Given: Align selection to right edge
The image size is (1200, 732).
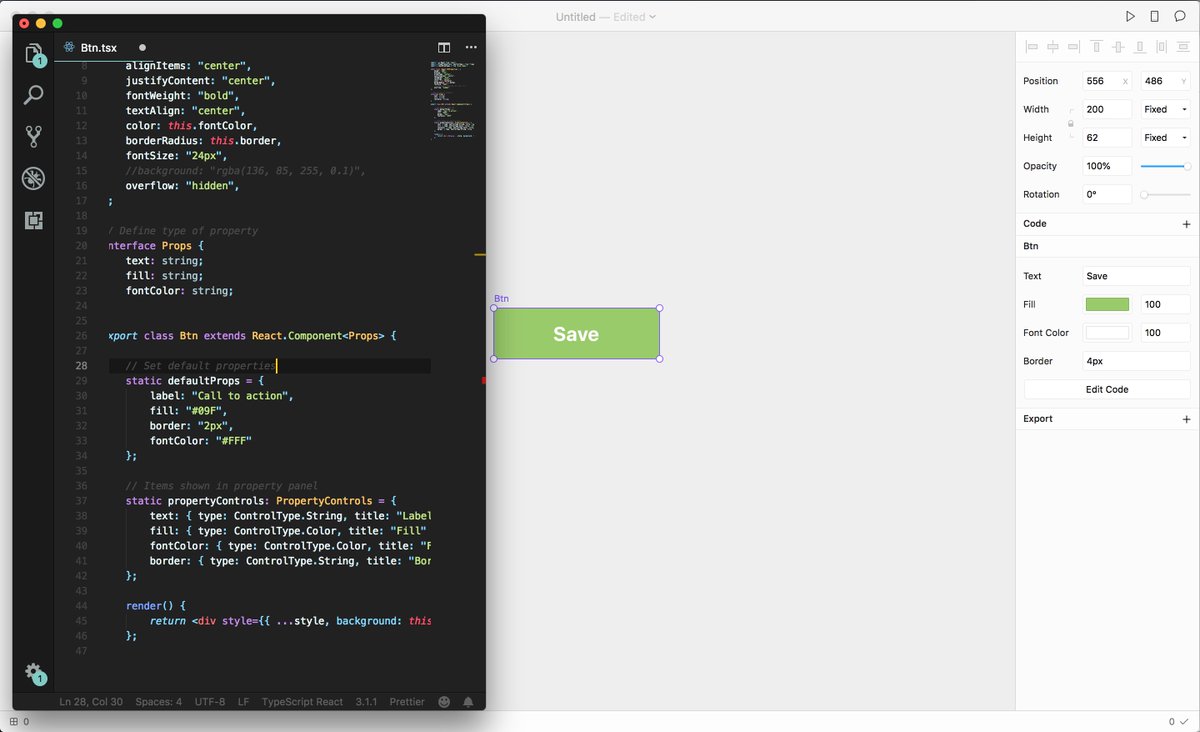Looking at the screenshot, I should click(1074, 46).
